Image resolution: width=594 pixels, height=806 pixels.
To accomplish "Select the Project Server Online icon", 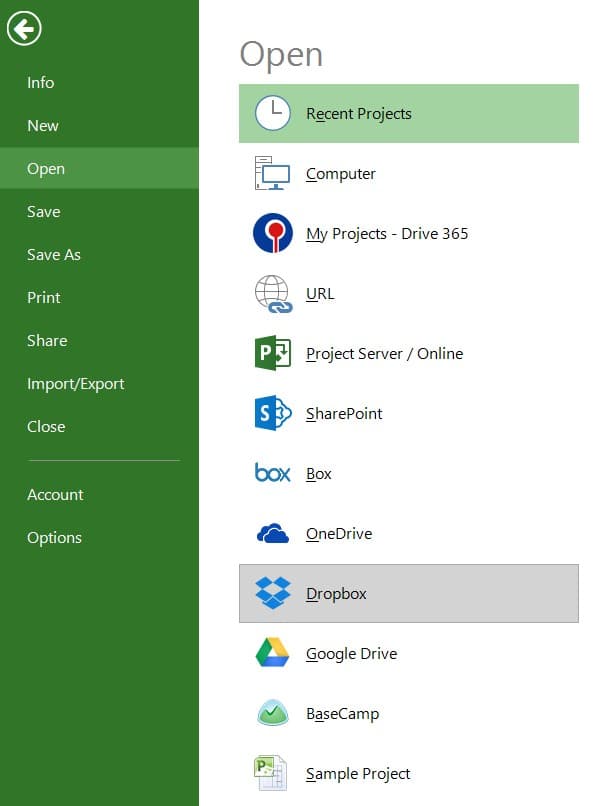I will coord(273,353).
